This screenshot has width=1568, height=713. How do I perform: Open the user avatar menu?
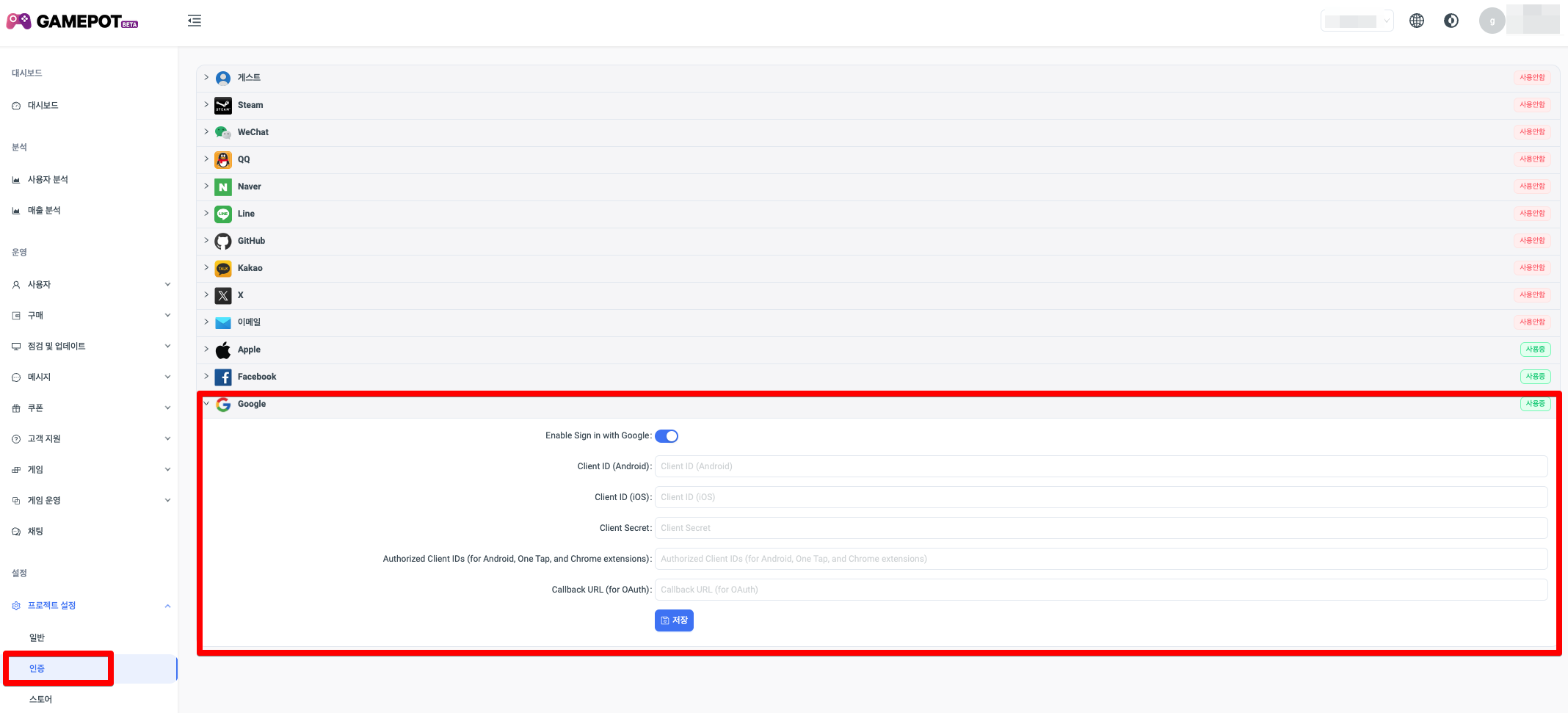point(1492,21)
